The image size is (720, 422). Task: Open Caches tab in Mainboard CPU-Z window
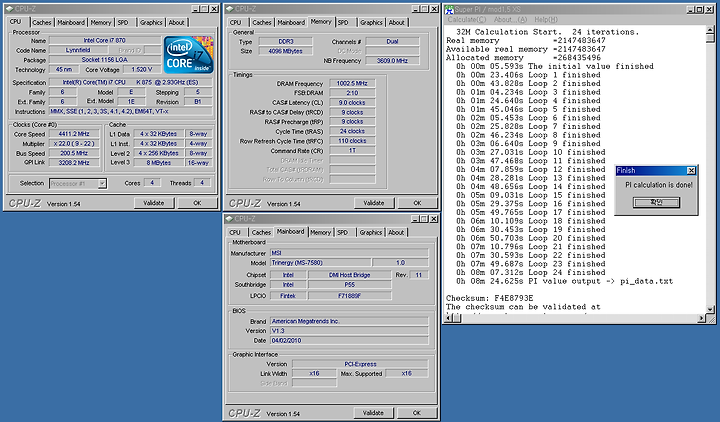pyautogui.click(x=261, y=232)
